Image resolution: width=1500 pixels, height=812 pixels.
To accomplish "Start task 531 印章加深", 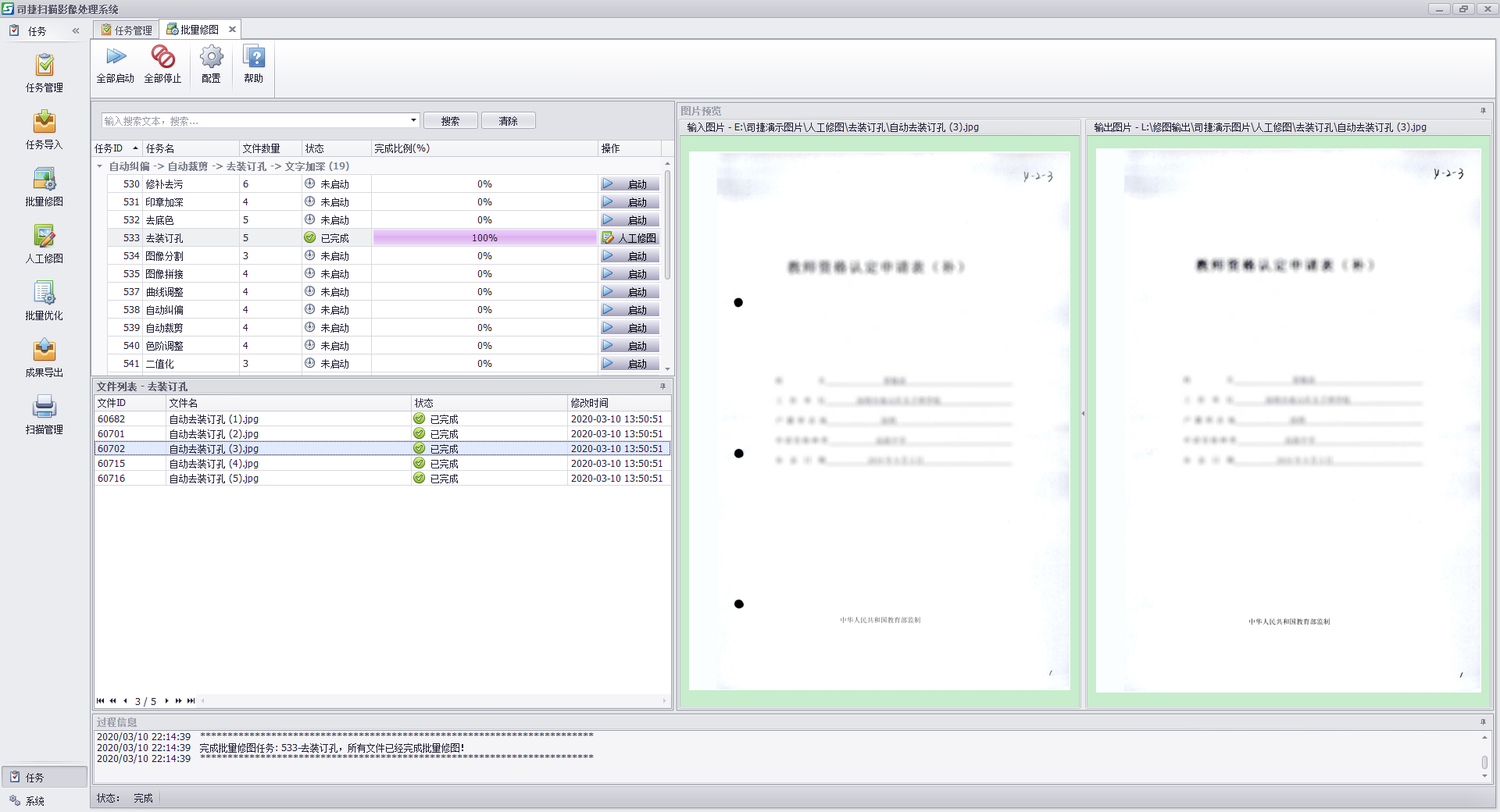I will [x=630, y=202].
